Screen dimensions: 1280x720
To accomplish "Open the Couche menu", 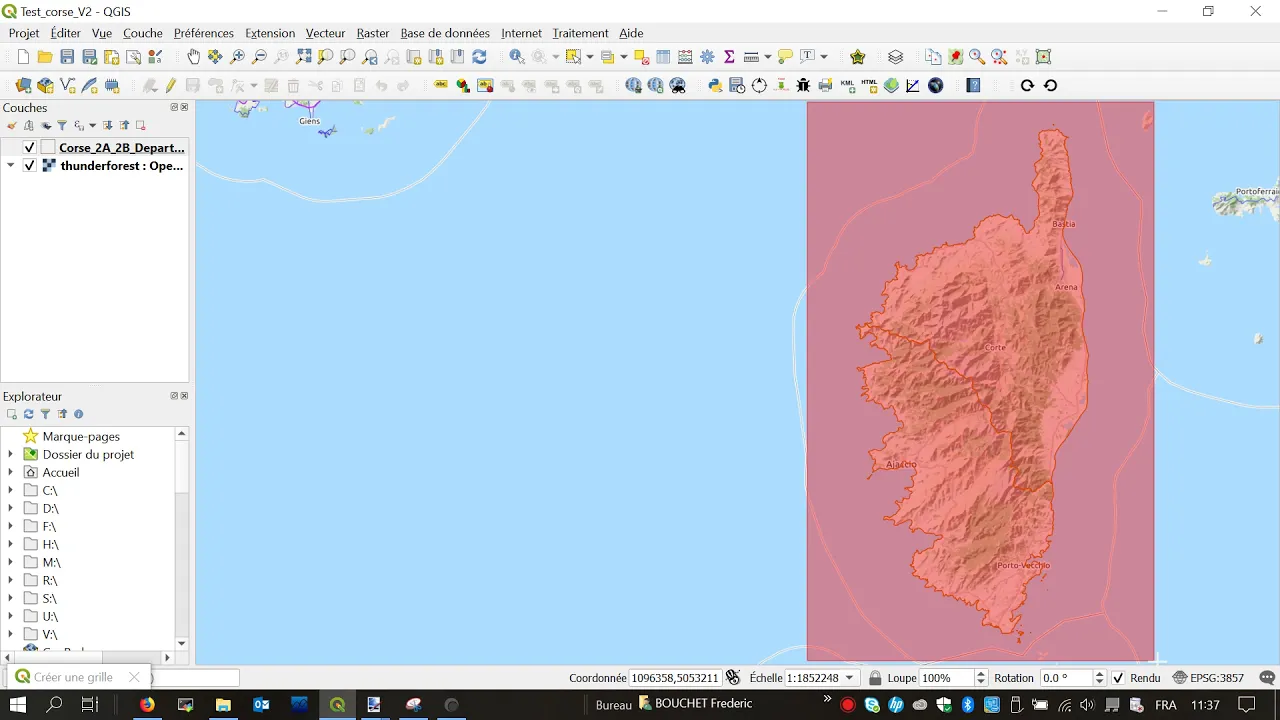I will (143, 33).
